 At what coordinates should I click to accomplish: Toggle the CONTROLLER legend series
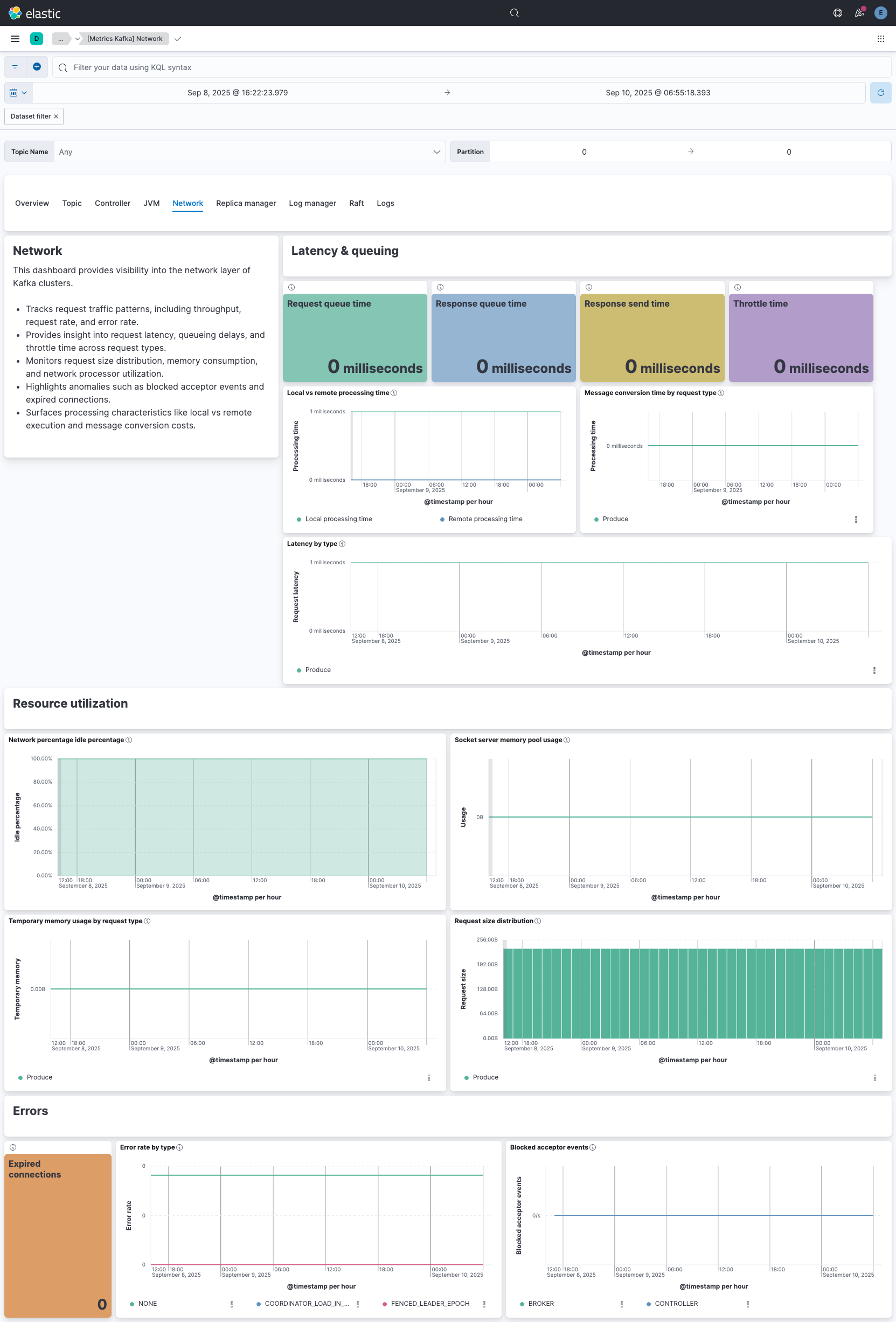(x=676, y=1303)
